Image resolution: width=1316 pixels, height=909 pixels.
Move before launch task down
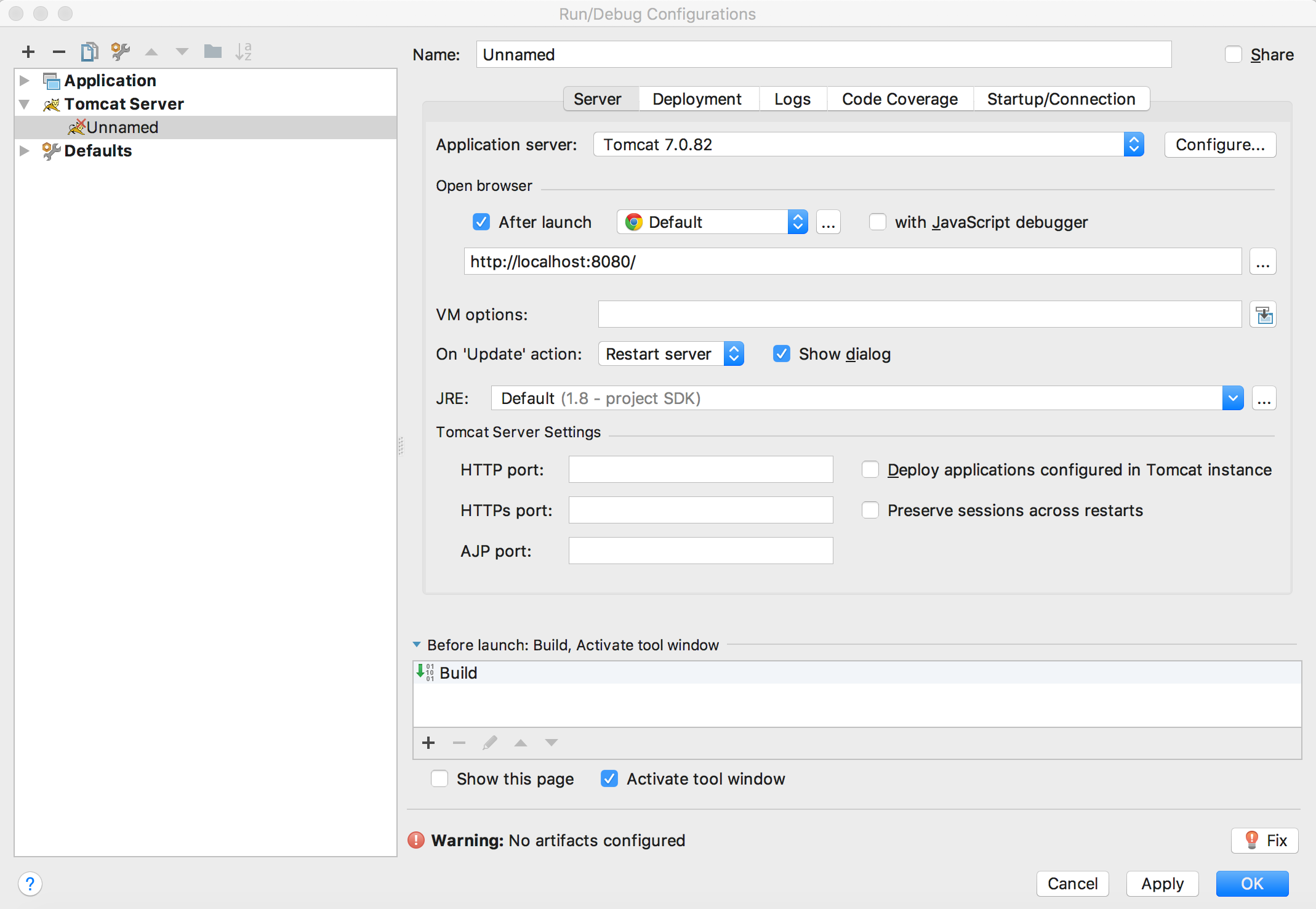pos(552,743)
